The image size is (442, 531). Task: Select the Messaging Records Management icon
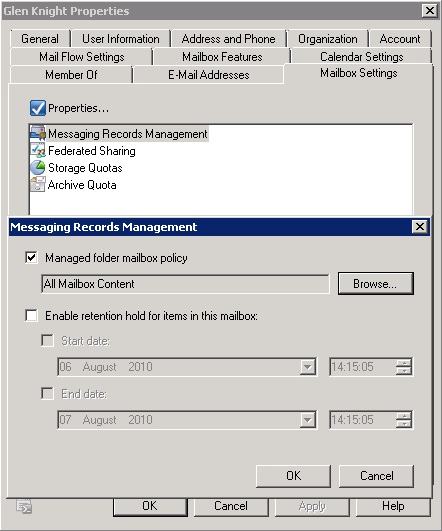[38, 133]
